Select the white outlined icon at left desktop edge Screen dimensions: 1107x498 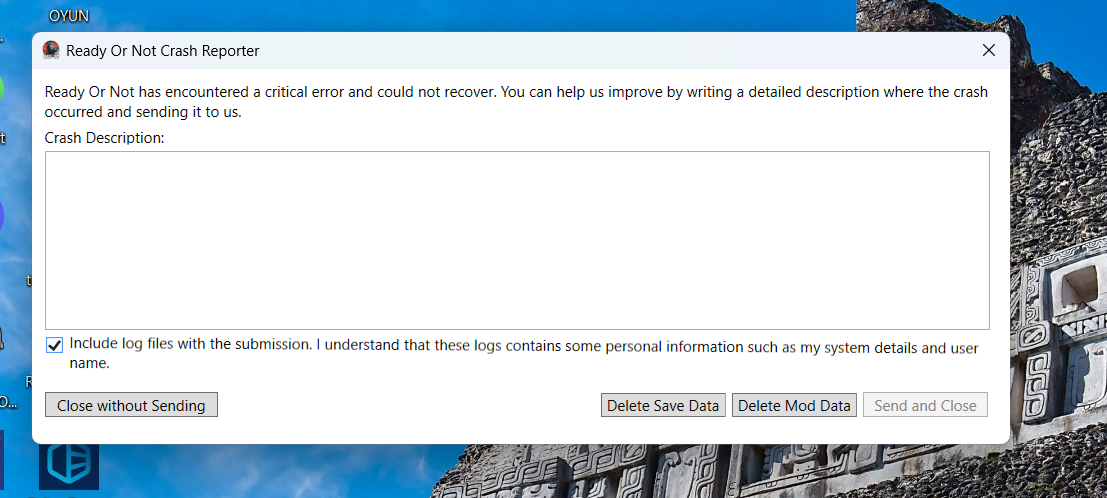click(2, 338)
